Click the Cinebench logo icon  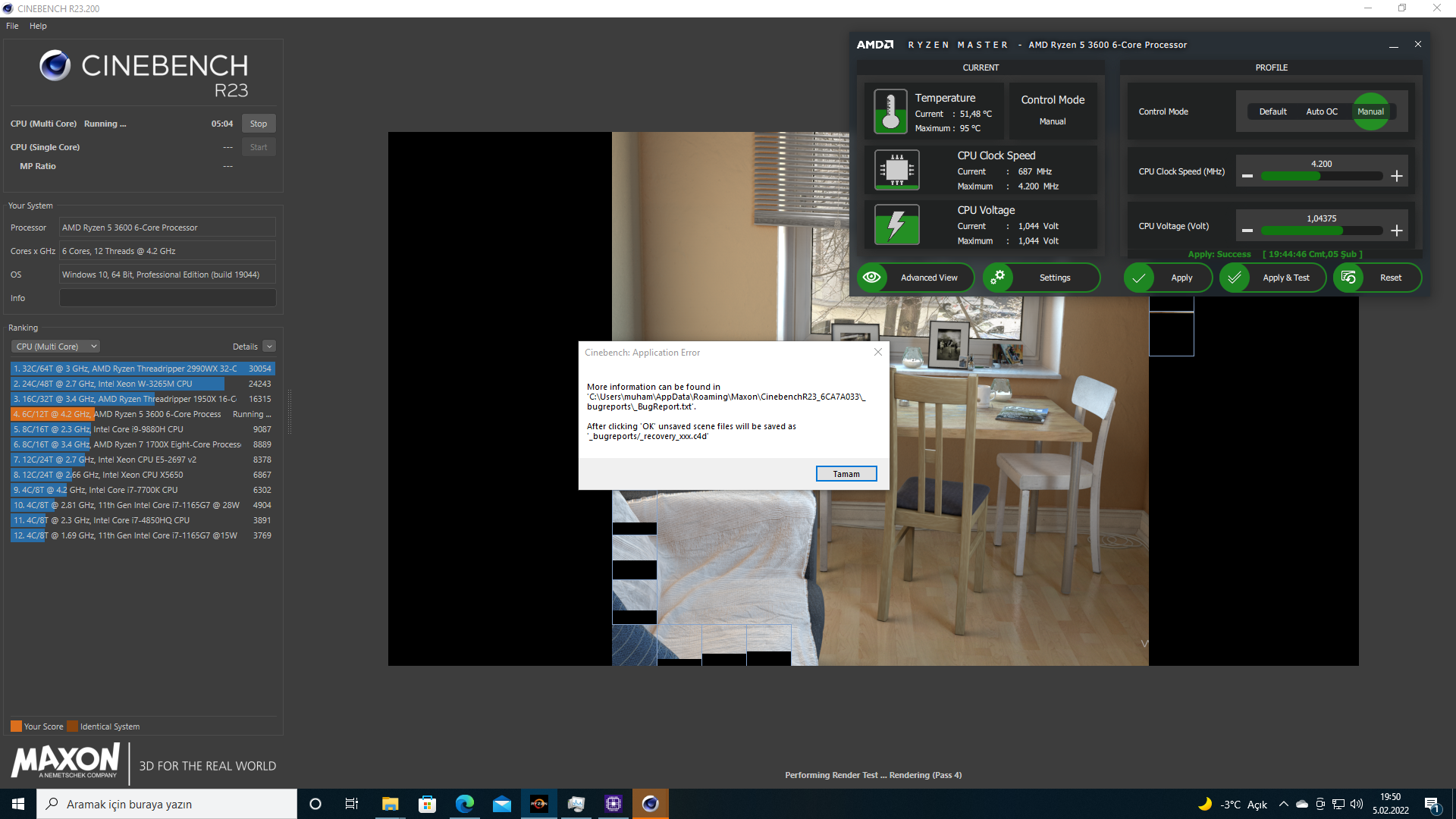pyautogui.click(x=55, y=66)
